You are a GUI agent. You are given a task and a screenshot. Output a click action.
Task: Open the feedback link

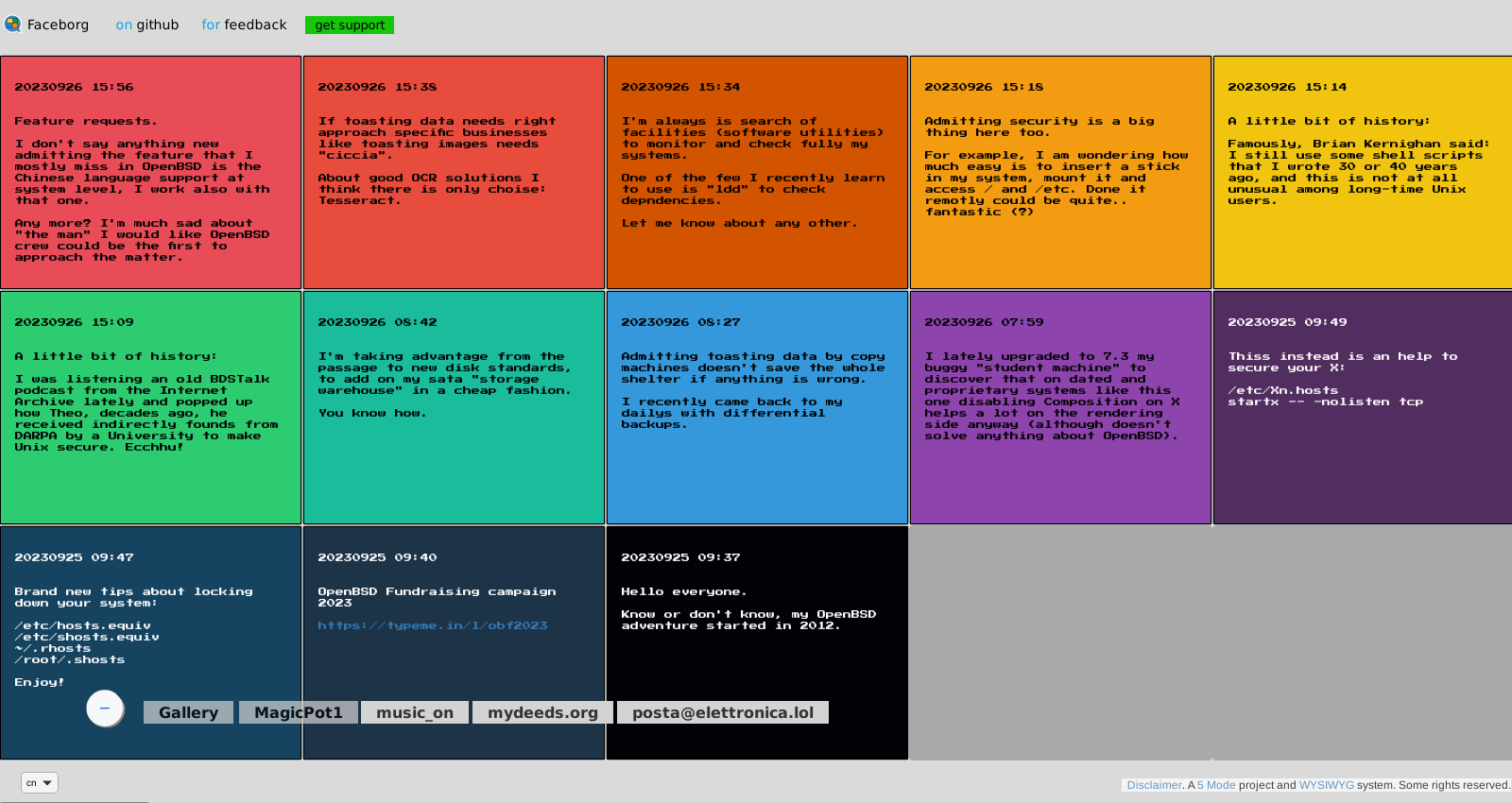click(244, 25)
